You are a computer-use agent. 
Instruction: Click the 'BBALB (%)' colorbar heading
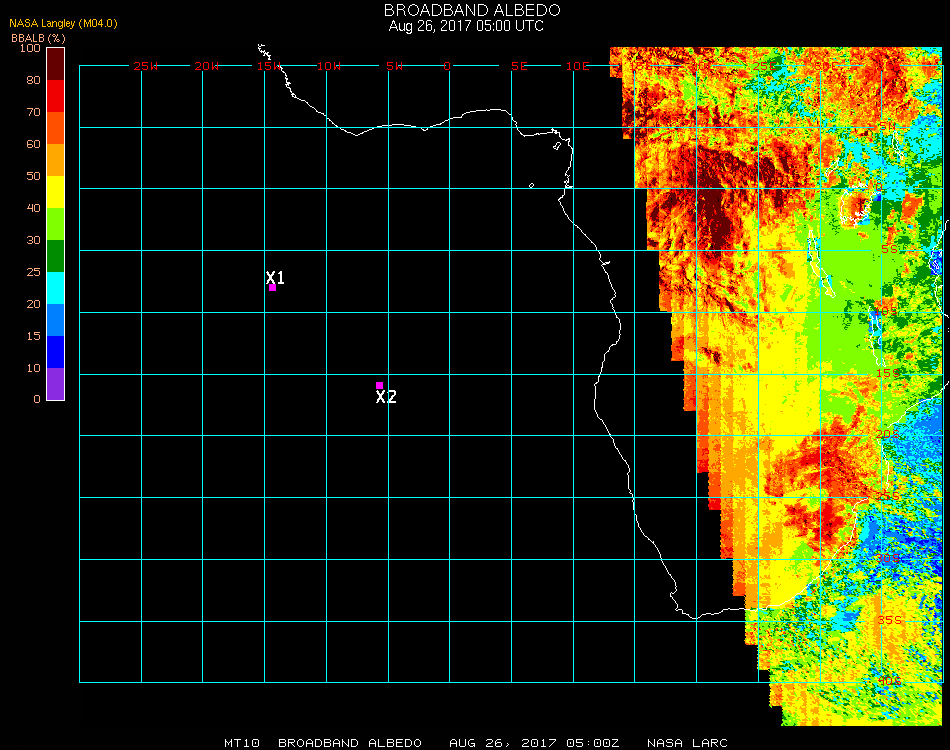point(38,38)
